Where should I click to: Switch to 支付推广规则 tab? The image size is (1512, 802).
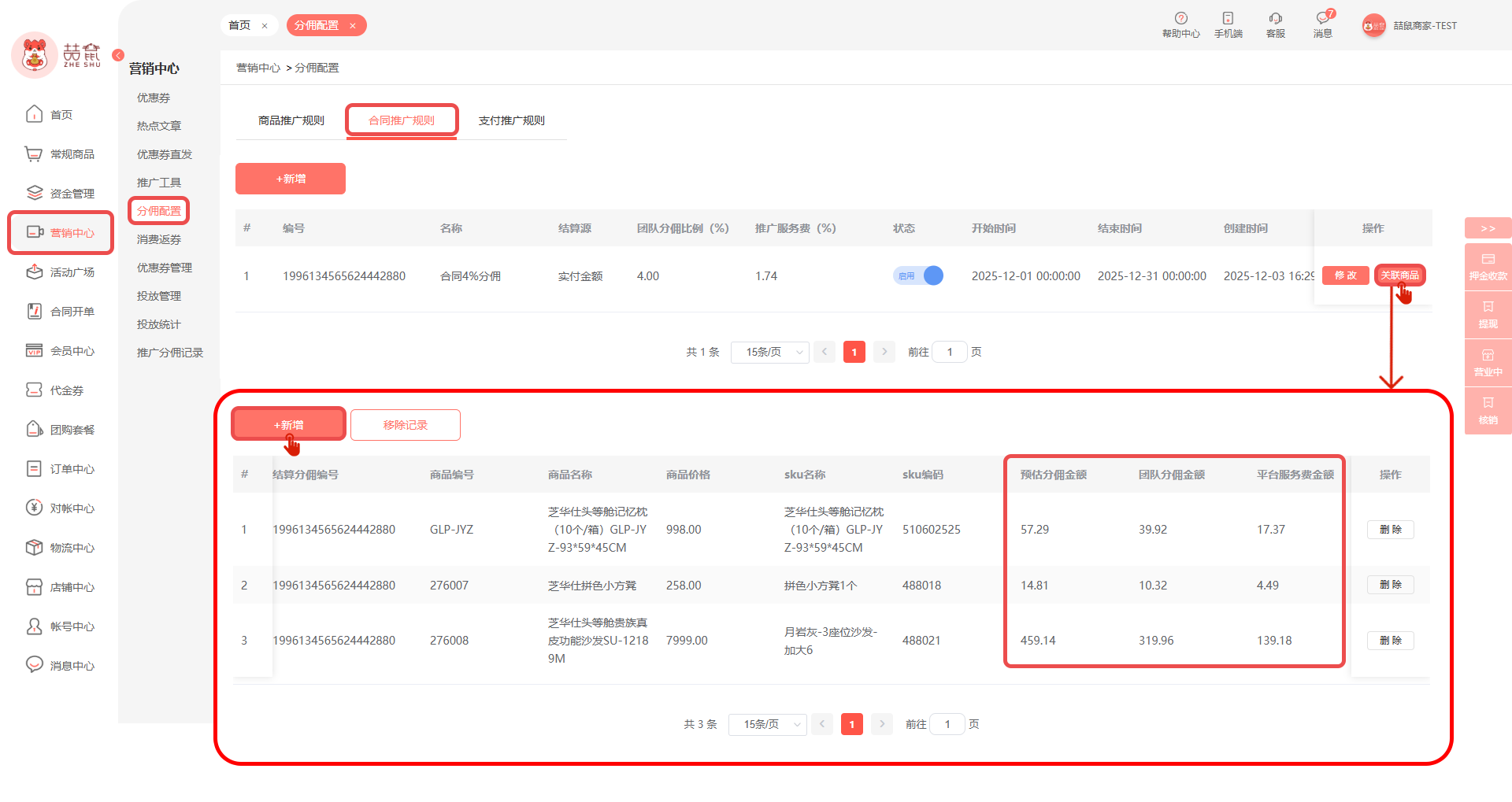point(511,120)
